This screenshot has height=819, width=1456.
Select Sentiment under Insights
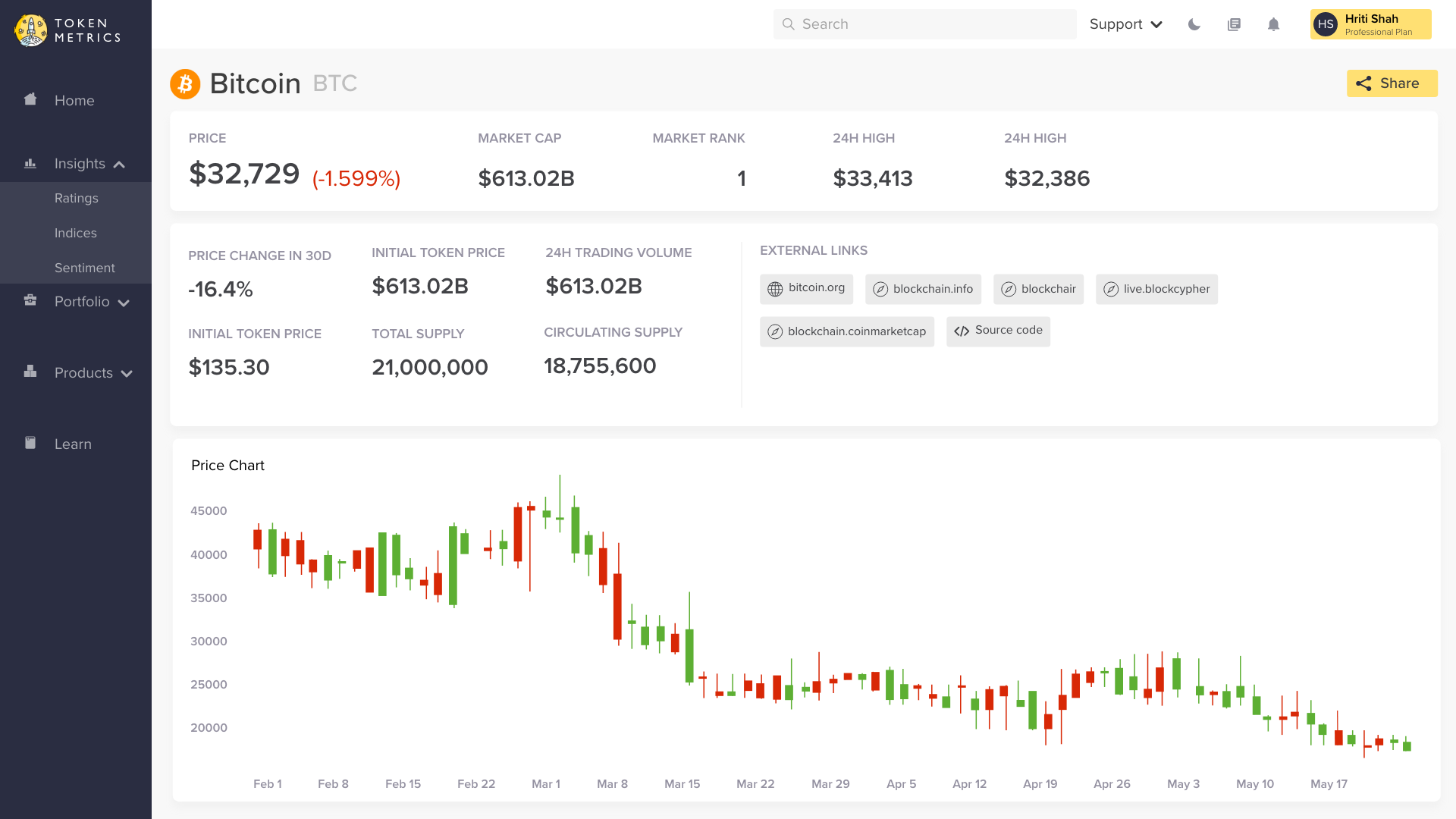[85, 268]
